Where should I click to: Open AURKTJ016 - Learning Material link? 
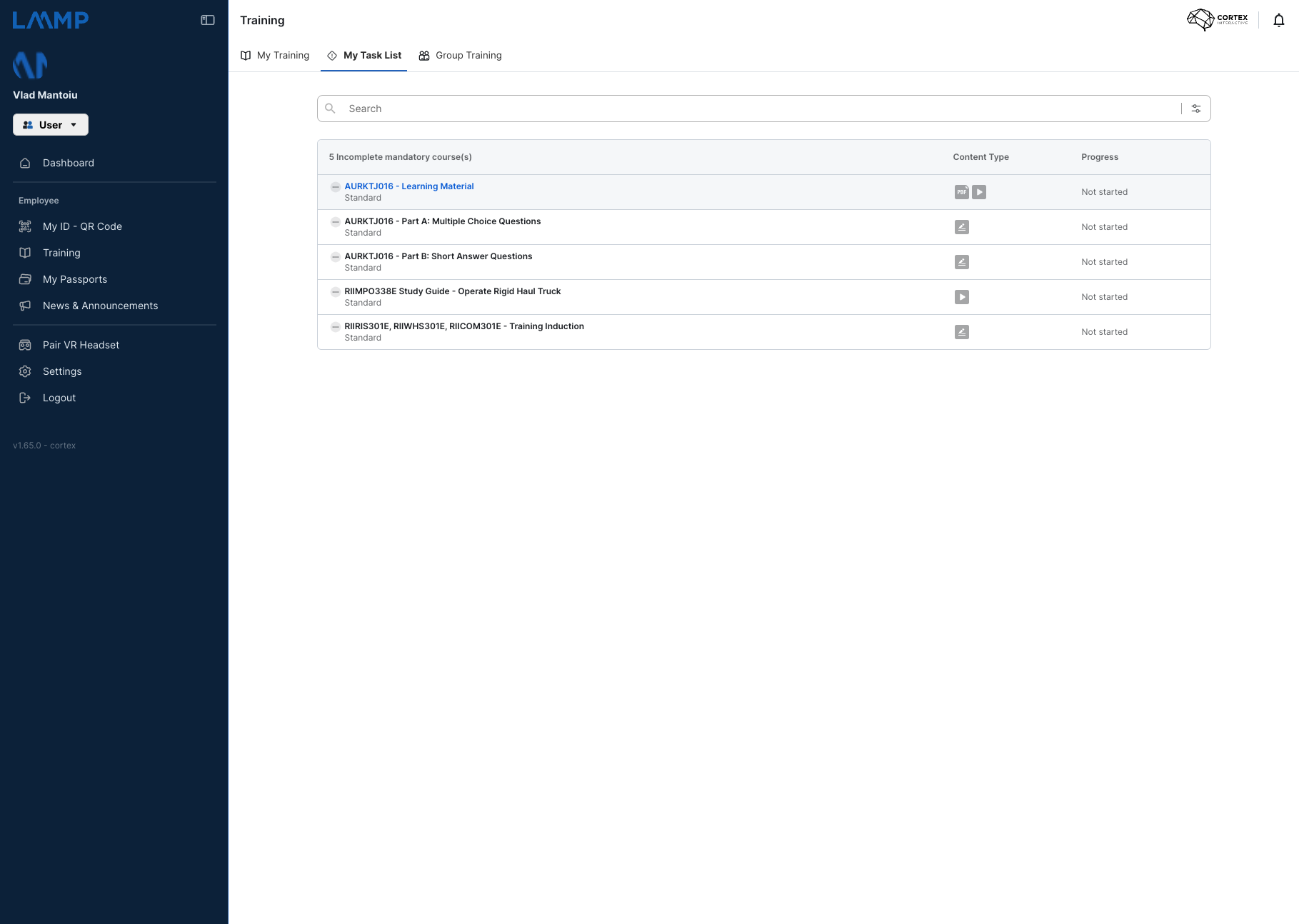pyautogui.click(x=409, y=186)
